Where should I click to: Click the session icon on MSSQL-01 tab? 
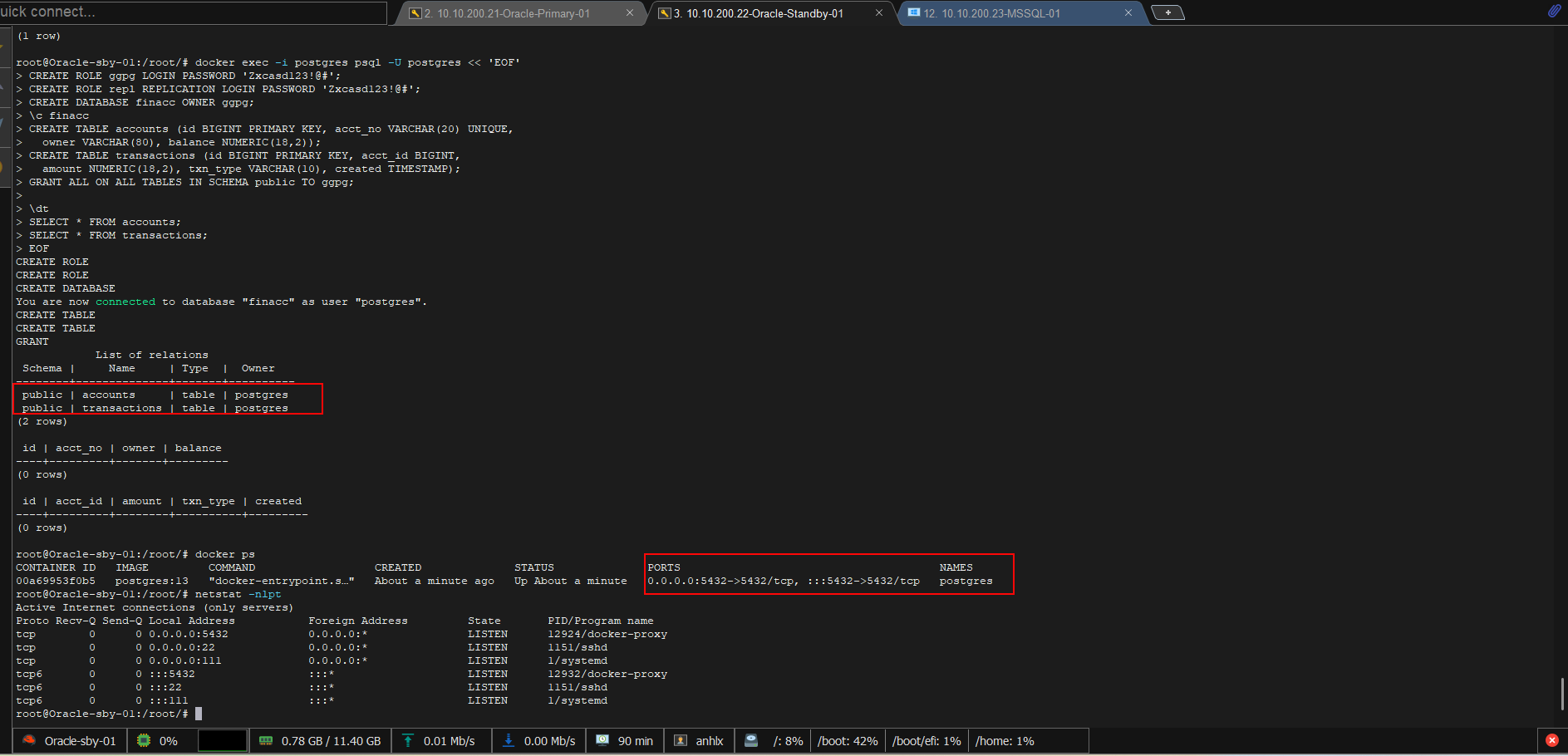click(x=914, y=13)
